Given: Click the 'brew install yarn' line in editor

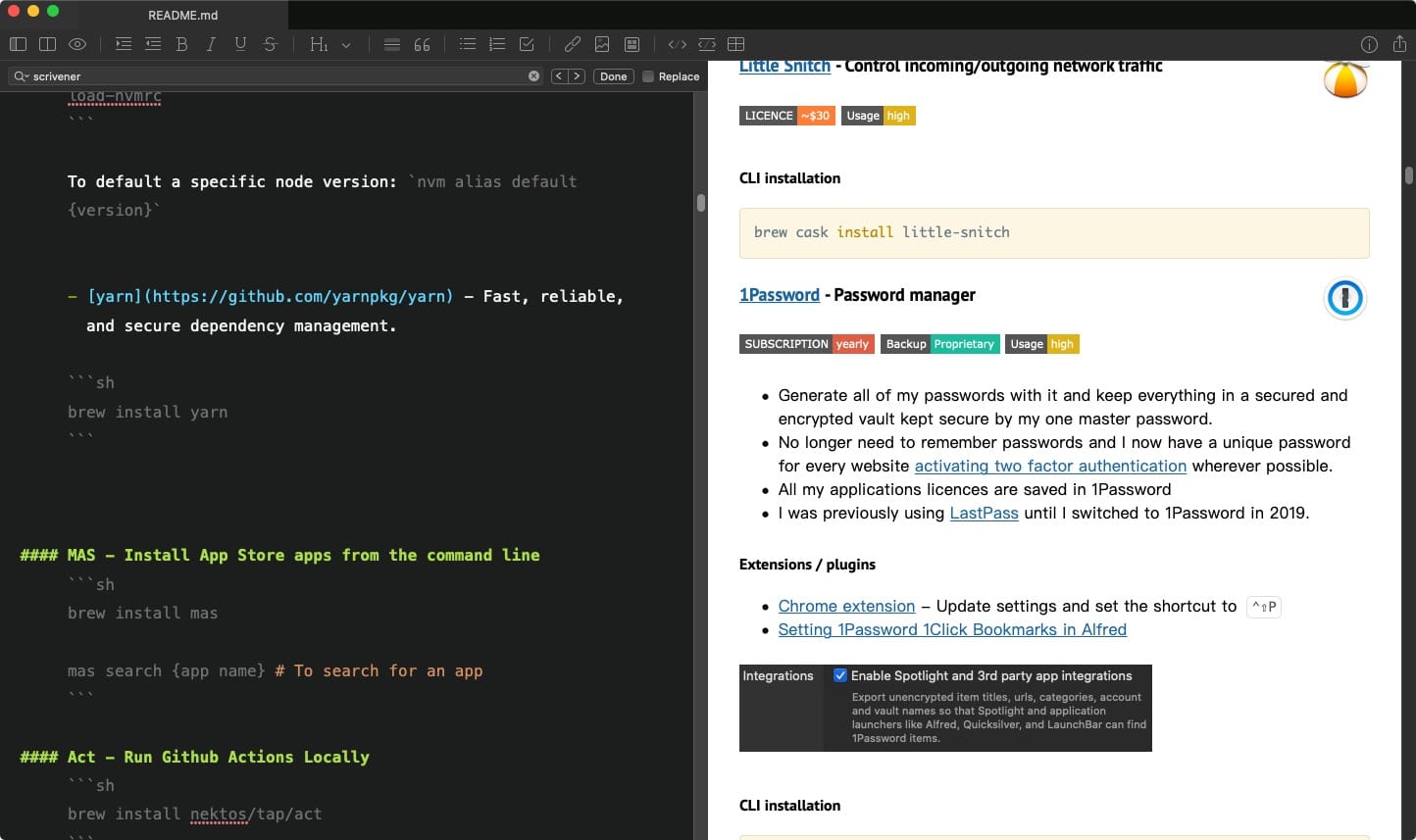Looking at the screenshot, I should coord(147,412).
